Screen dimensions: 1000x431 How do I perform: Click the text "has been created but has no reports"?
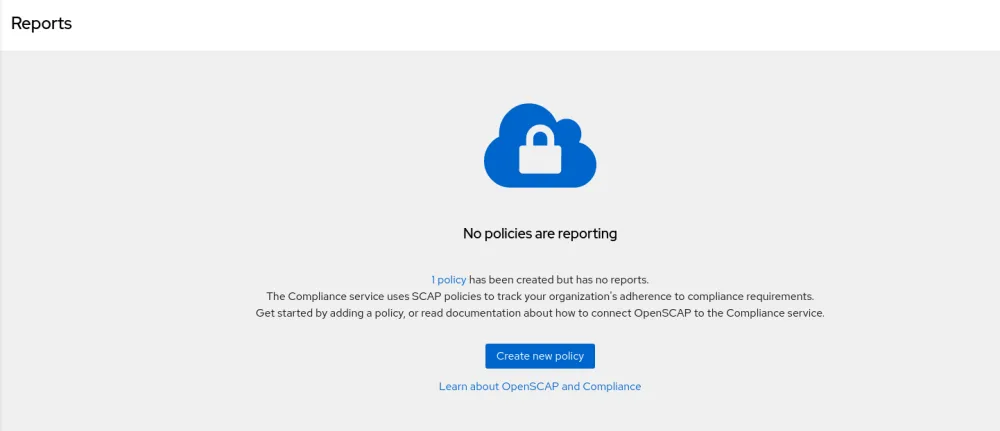coord(559,280)
